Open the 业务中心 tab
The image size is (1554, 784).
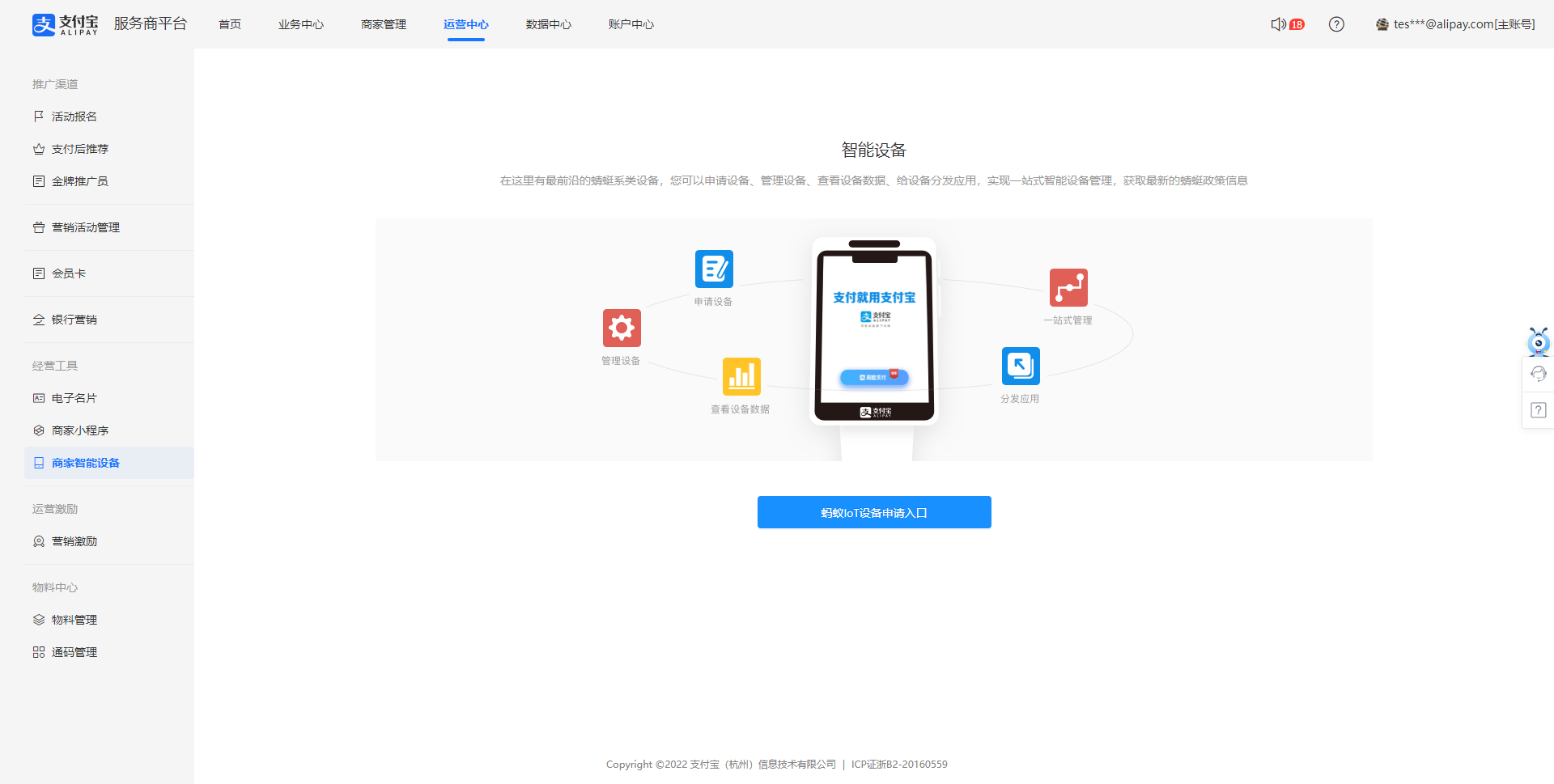[301, 24]
